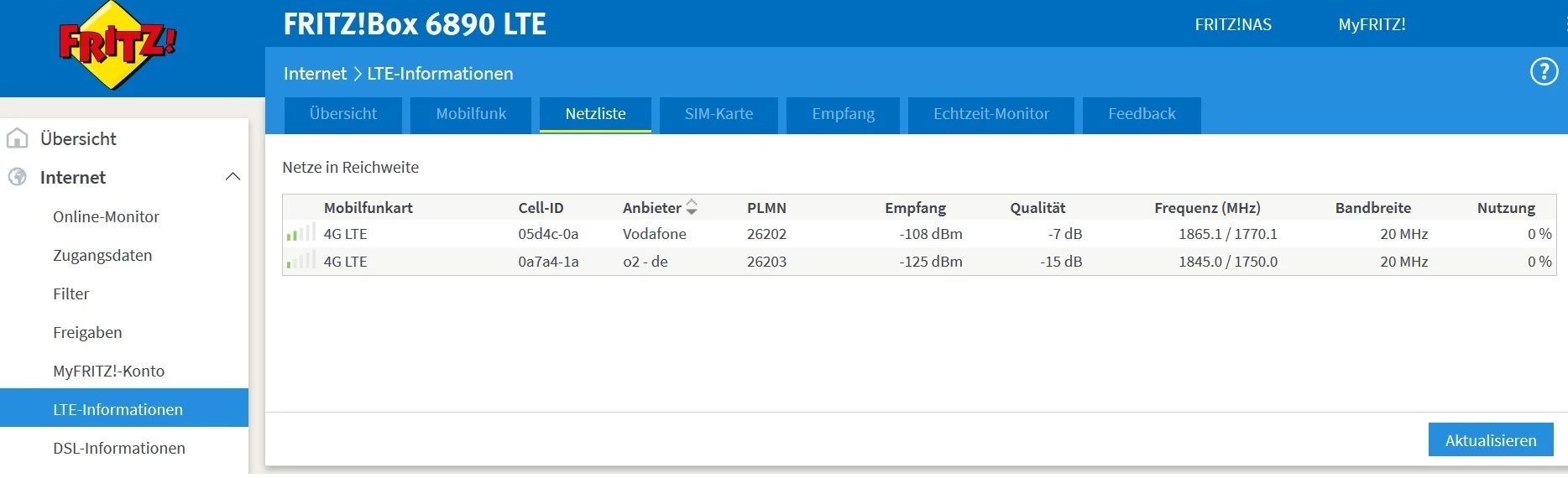Screen dimensions: 1568x478
Task: Click the o2 - de signal strength bars
Action: click(301, 261)
